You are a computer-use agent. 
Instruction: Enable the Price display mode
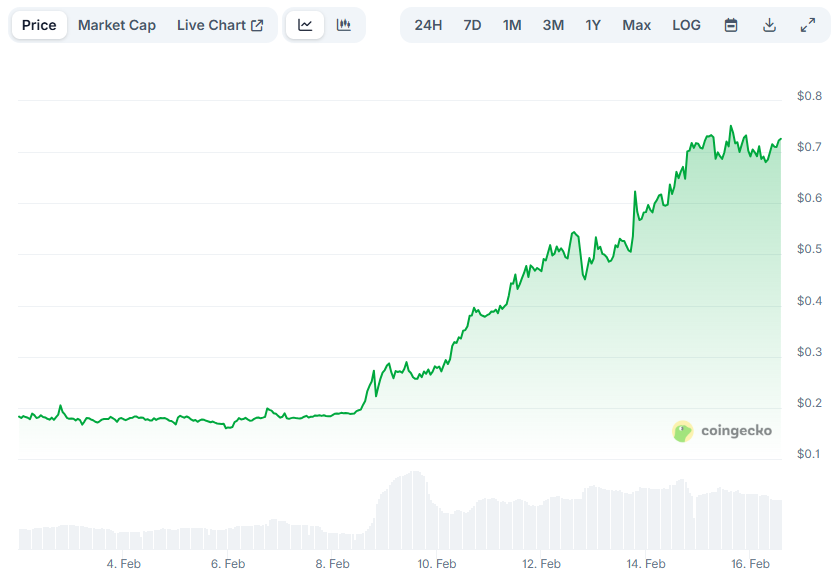[x=38, y=24]
